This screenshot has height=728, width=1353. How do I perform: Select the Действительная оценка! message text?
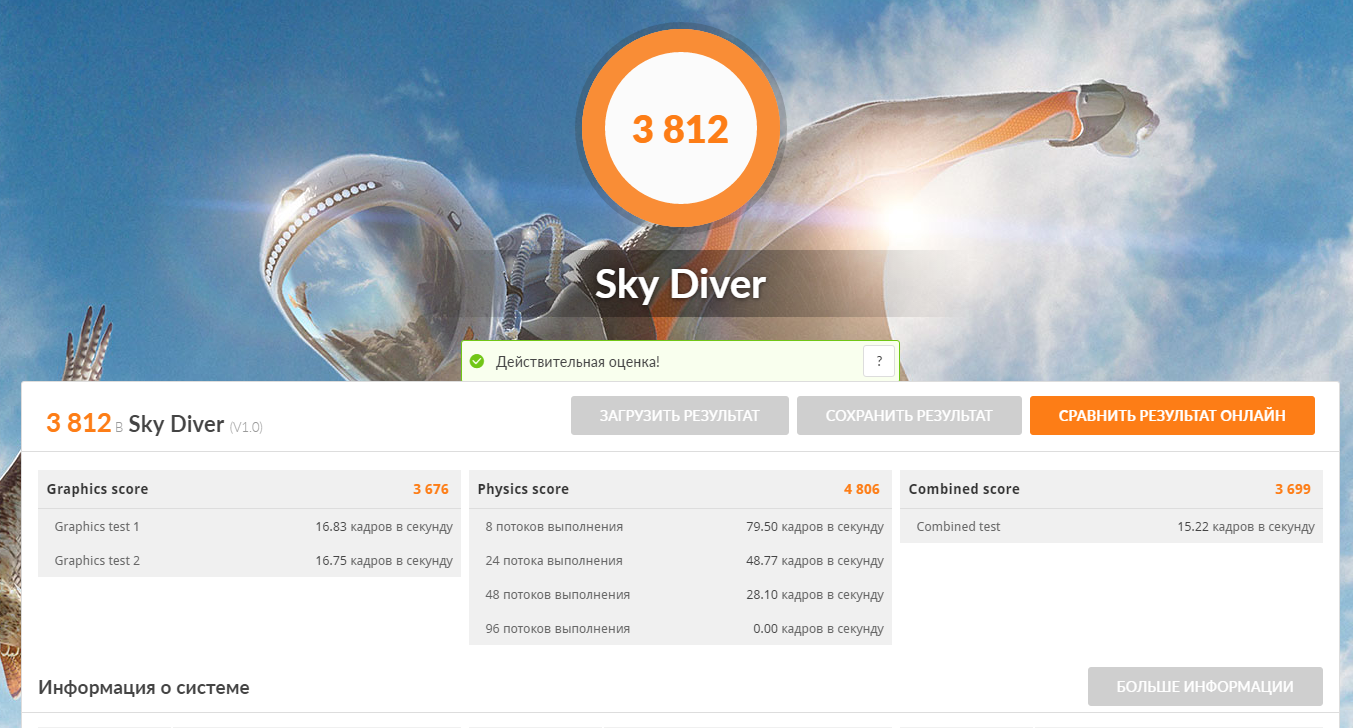[x=578, y=361]
